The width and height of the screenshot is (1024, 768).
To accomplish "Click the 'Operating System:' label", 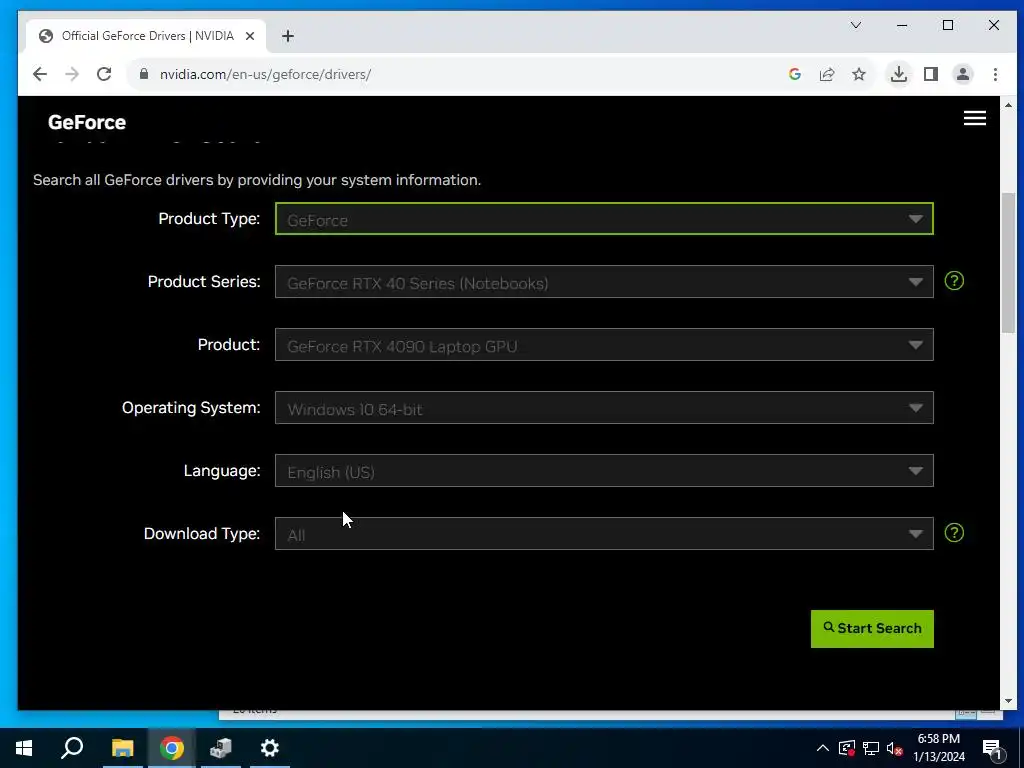I will [191, 408].
